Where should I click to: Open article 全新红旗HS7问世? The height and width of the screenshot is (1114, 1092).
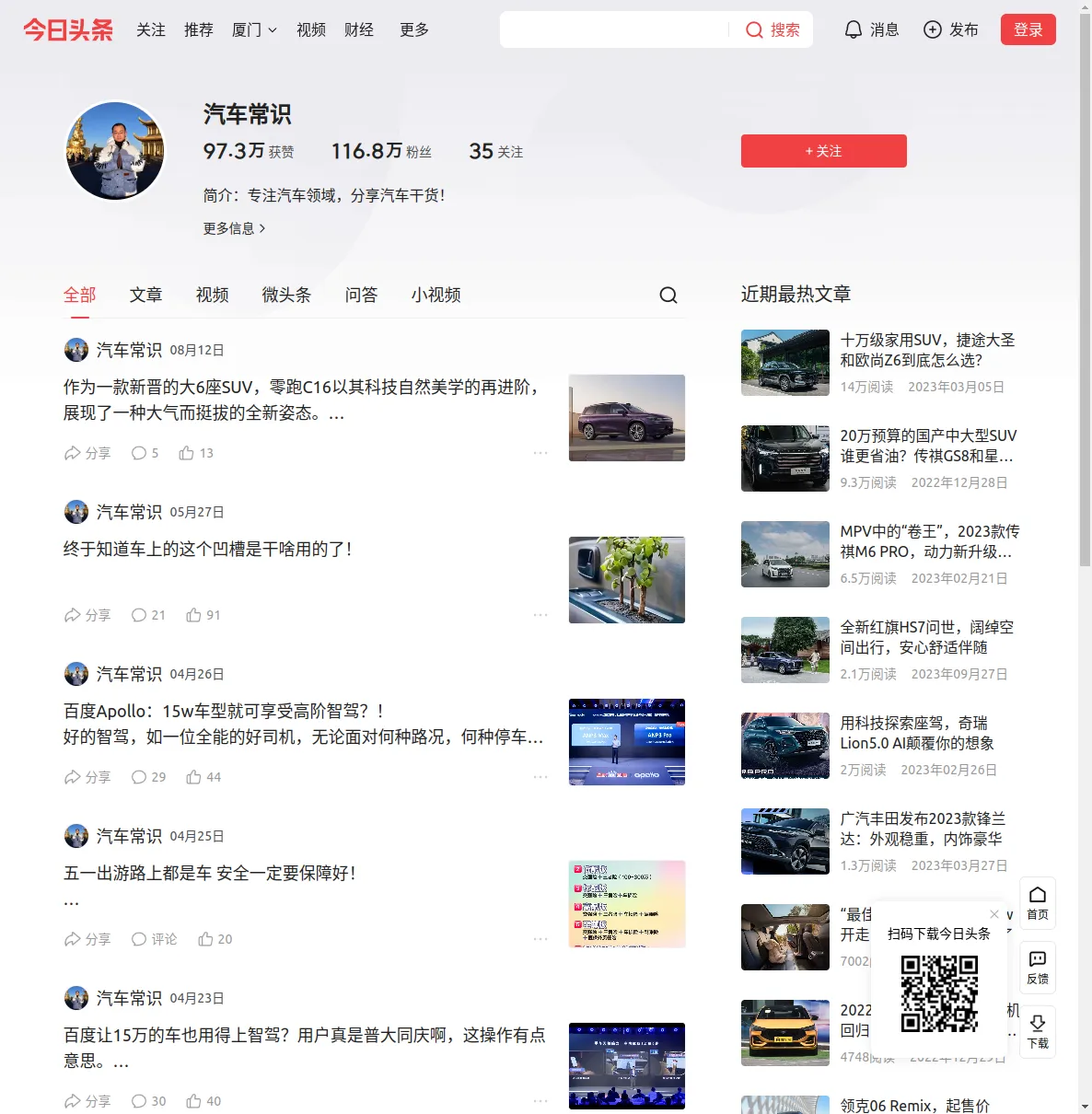[x=927, y=637]
